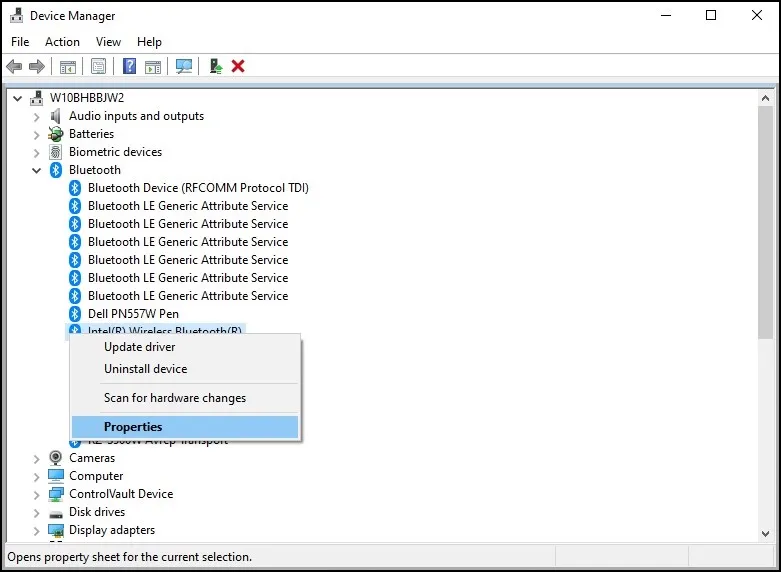Select Update driver in the context menu
Image resolution: width=781 pixels, height=572 pixels.
(139, 347)
